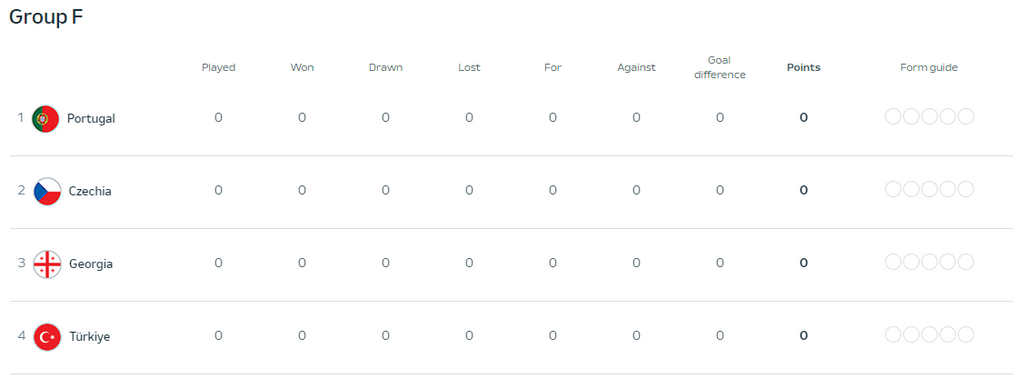The image size is (1024, 383).
Task: Open the Türkiye team link
Action: click(90, 337)
